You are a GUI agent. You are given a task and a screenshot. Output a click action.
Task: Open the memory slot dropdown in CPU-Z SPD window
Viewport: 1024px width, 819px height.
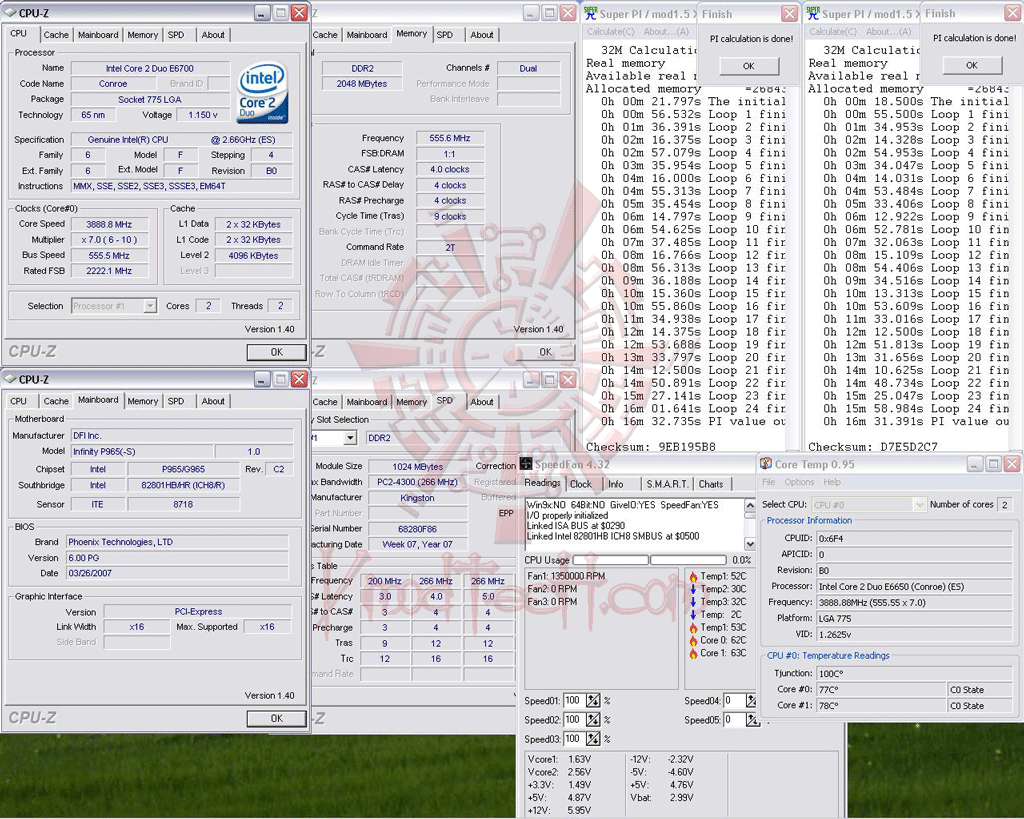point(350,438)
